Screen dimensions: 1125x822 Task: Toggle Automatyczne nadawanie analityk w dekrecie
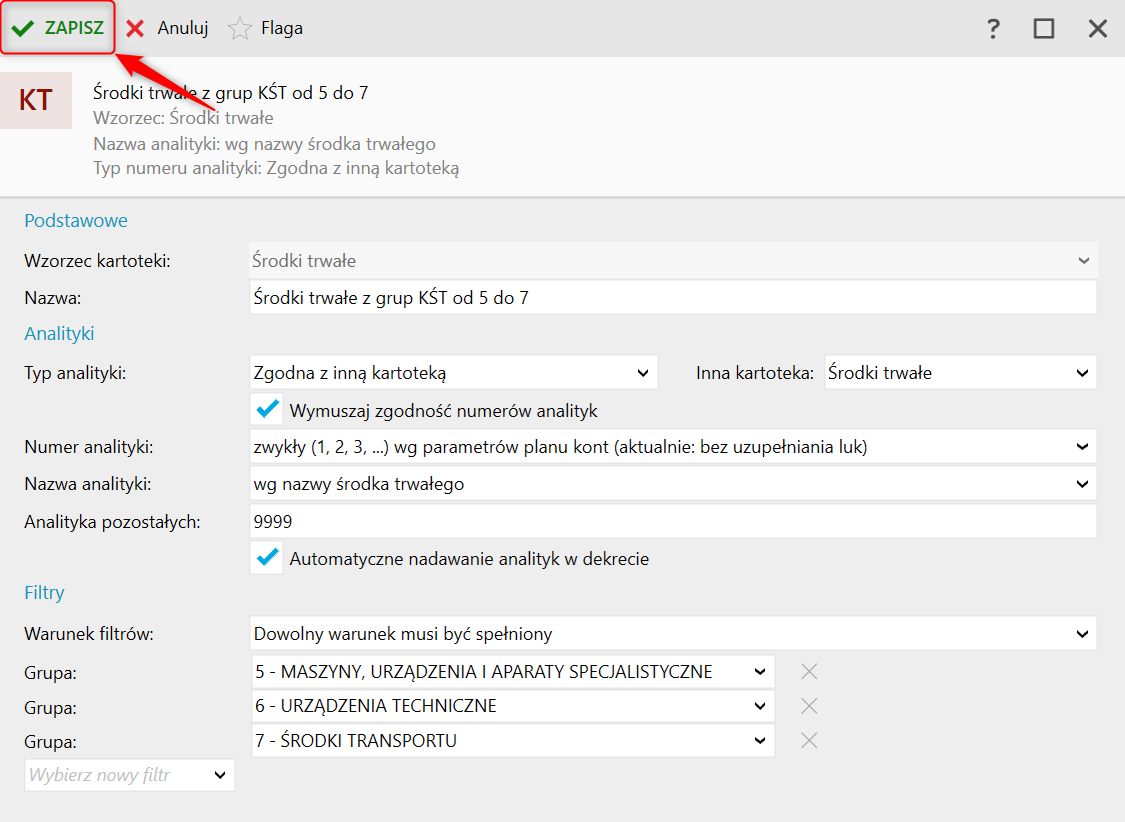coord(267,558)
